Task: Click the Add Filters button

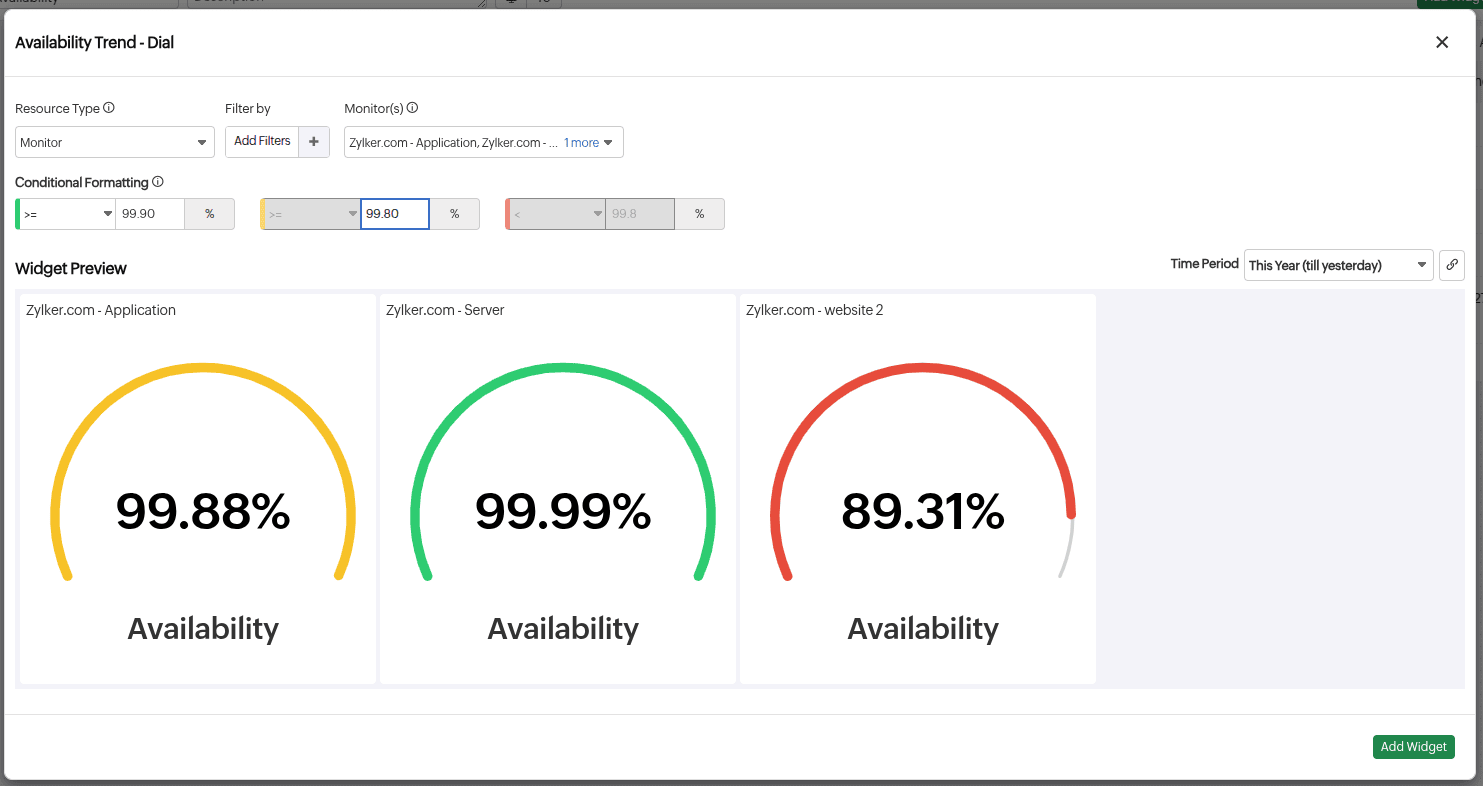Action: coord(262,142)
